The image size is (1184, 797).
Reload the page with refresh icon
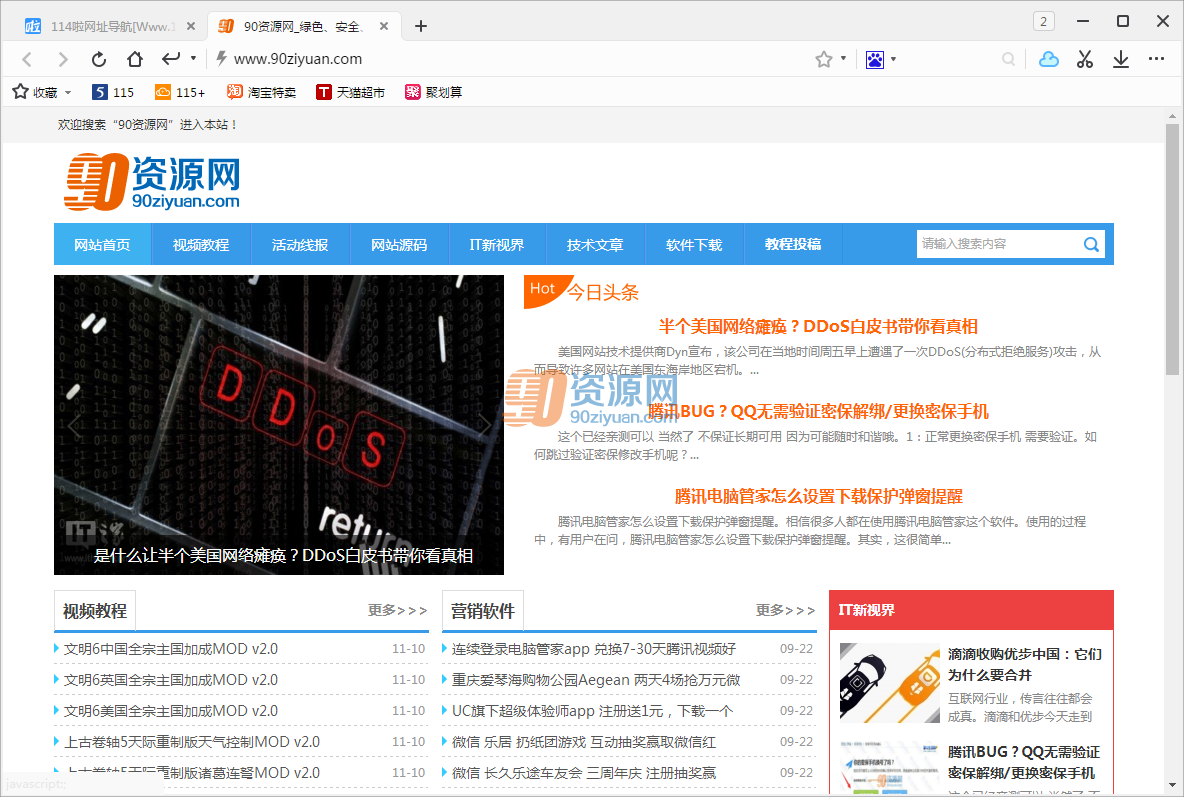tap(99, 59)
